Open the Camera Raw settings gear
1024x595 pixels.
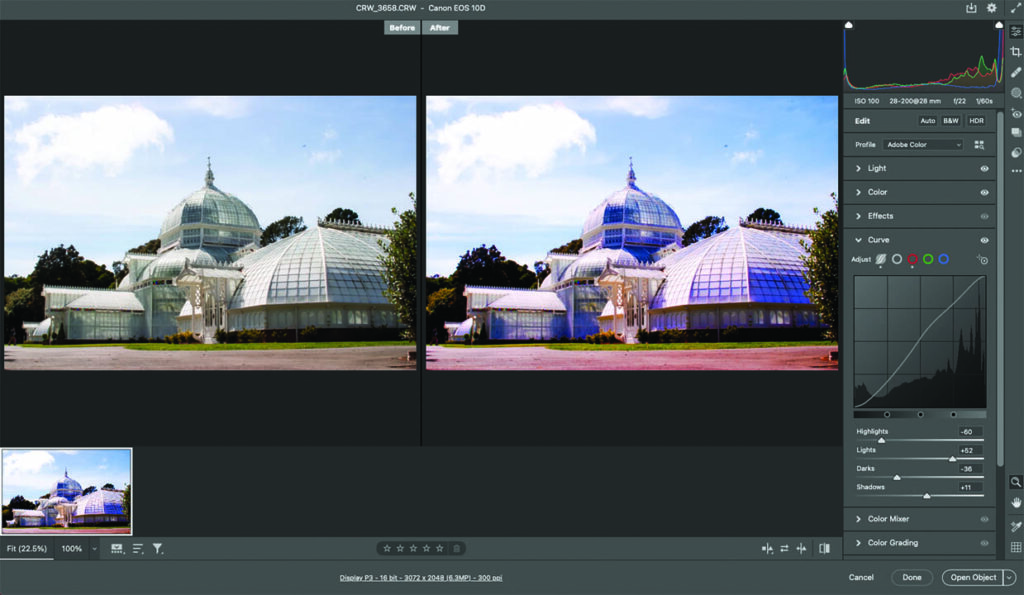(x=992, y=8)
